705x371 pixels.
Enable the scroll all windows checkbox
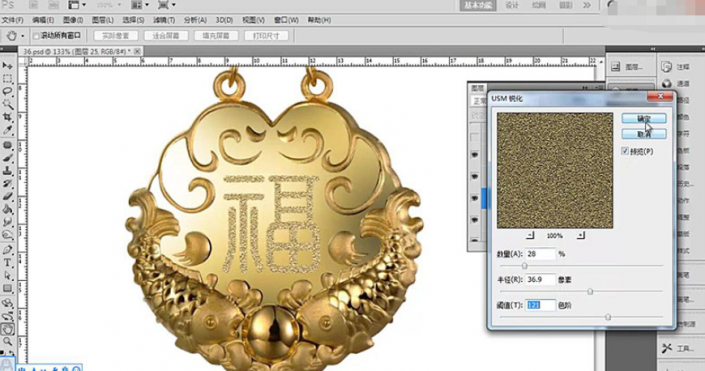click(36, 36)
